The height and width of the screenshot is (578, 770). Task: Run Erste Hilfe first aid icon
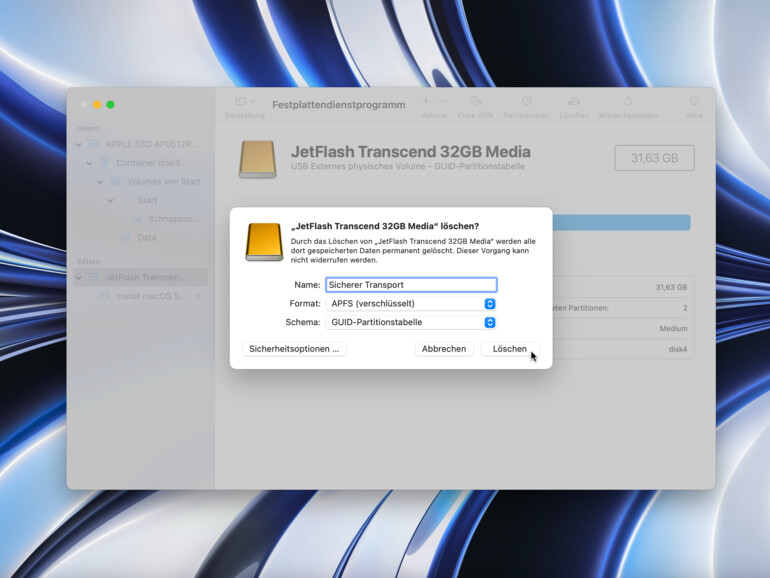(475, 101)
